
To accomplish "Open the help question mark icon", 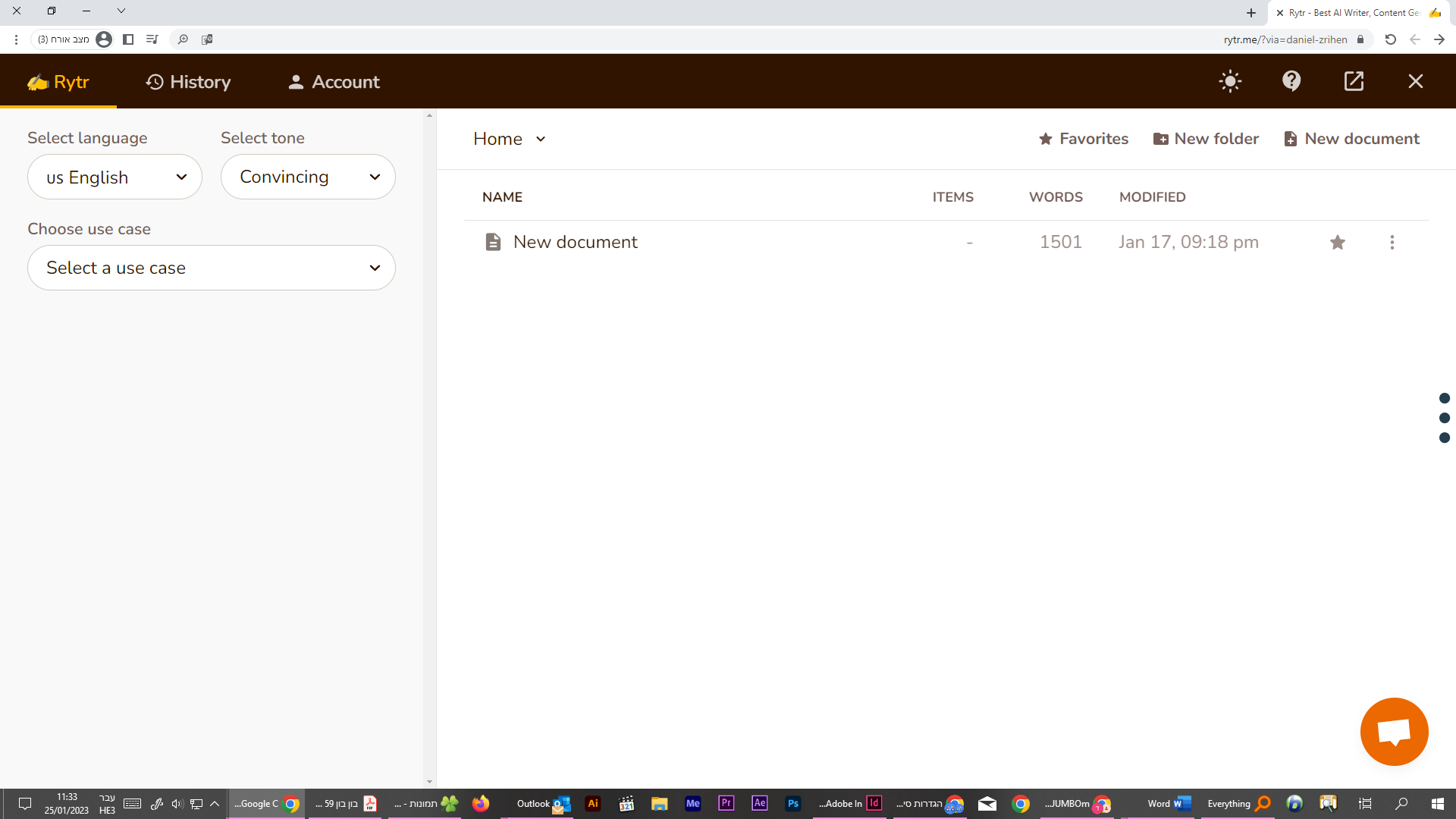I will [1291, 81].
